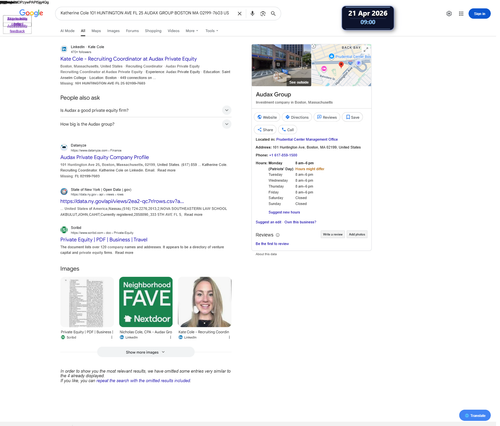The image size is (500, 426).
Task: Click State of New York favicon
Action: (64, 192)
